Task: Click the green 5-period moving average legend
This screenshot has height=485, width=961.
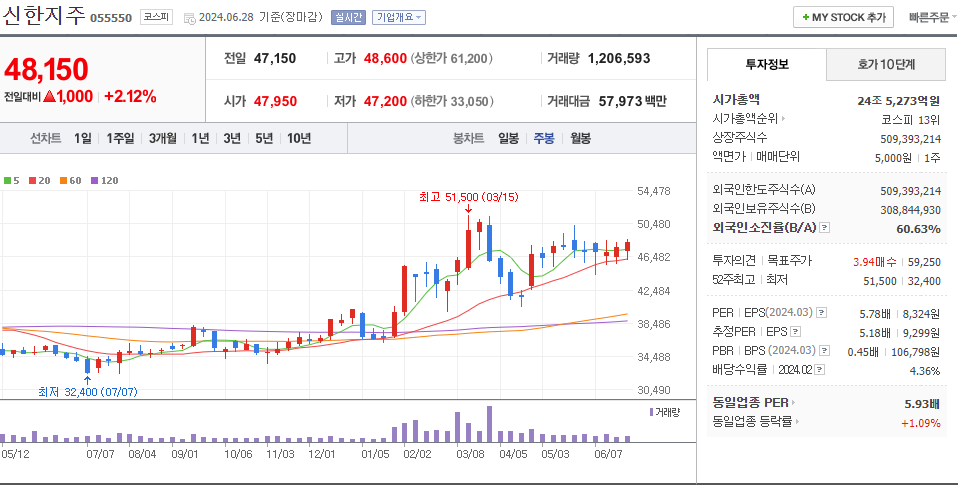Action: [x=11, y=181]
